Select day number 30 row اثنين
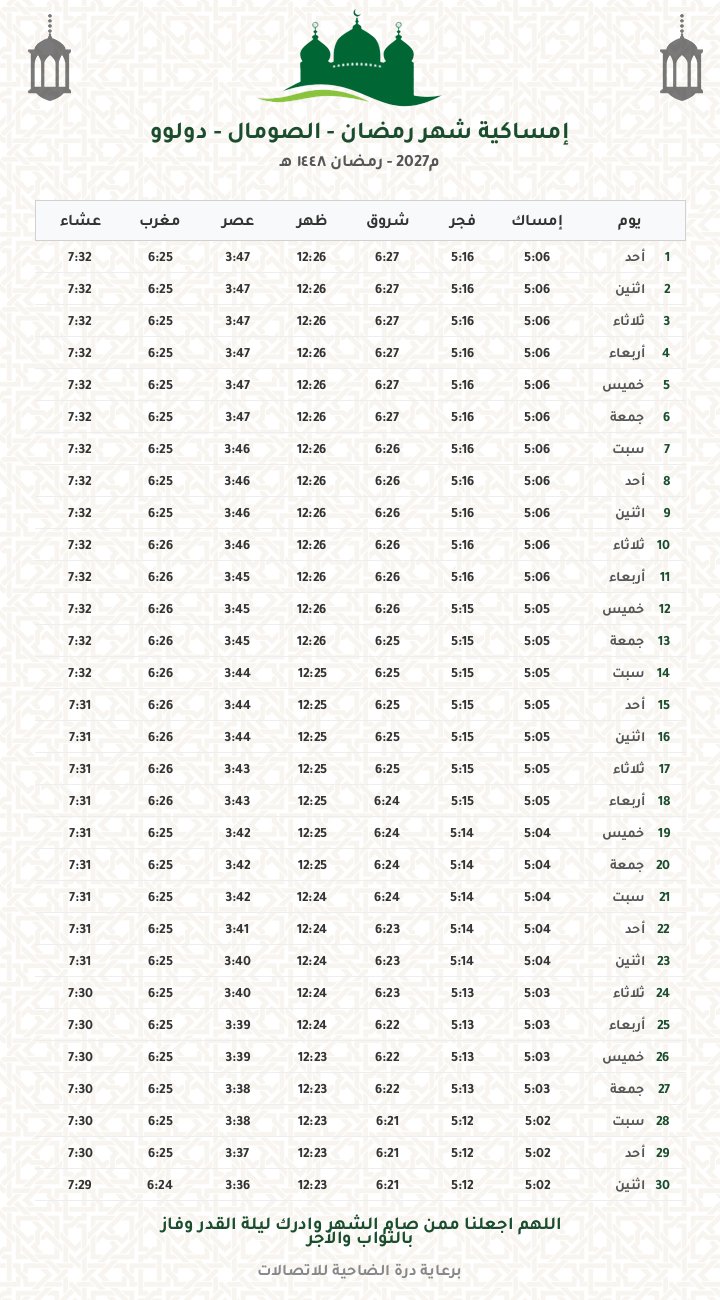 [x=360, y=1185]
